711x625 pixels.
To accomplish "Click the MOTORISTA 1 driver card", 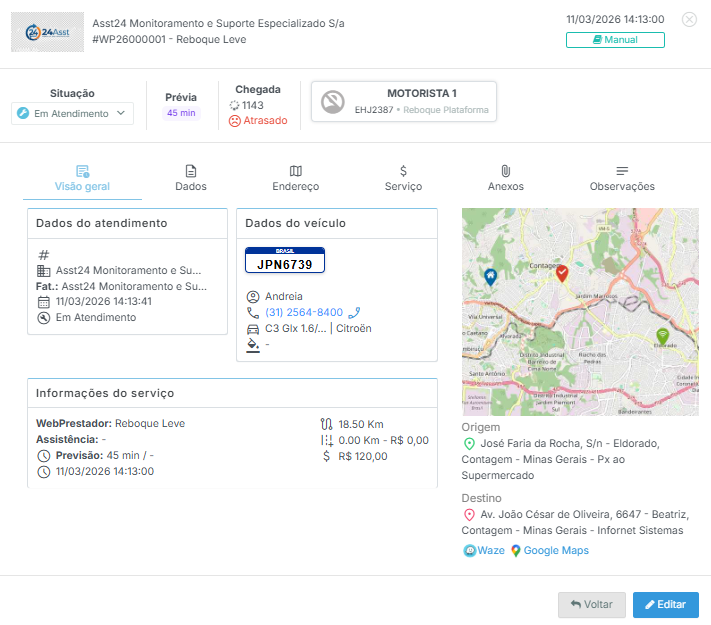I will click(404, 101).
